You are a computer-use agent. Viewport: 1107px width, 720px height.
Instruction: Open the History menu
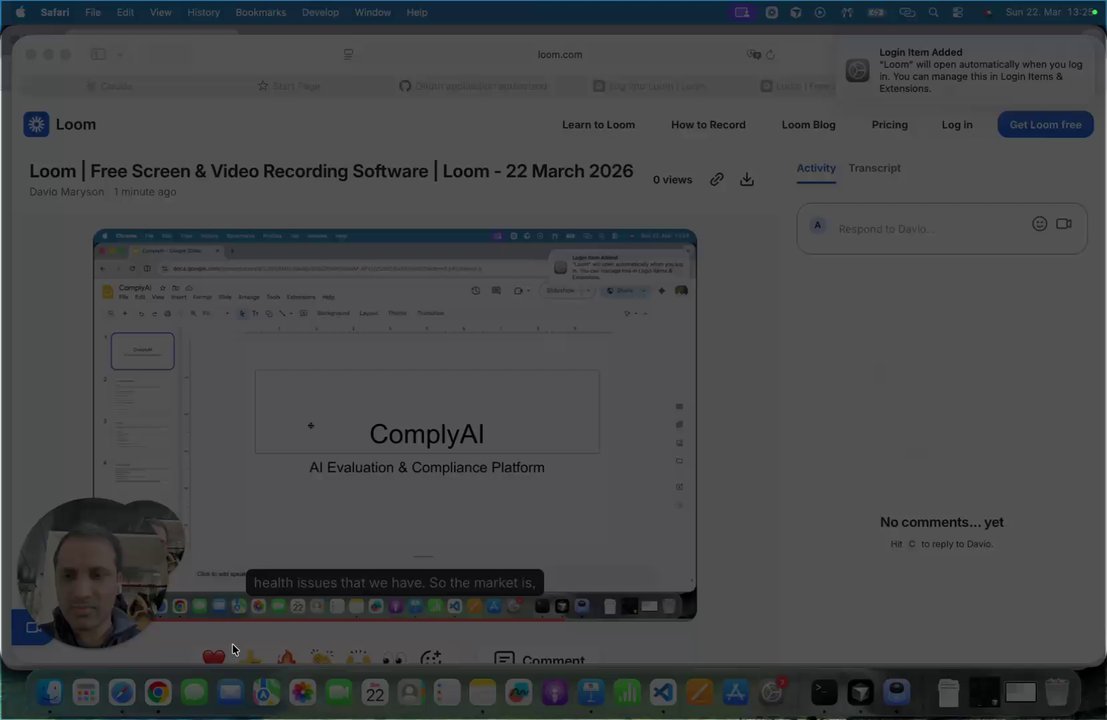click(203, 12)
